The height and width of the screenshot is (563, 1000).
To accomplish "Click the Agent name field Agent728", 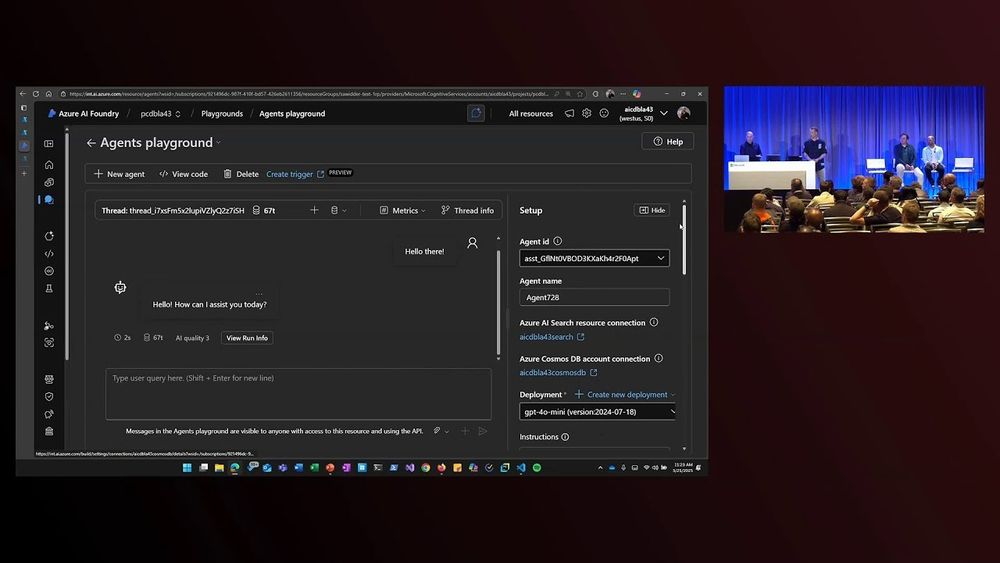I will pos(594,297).
